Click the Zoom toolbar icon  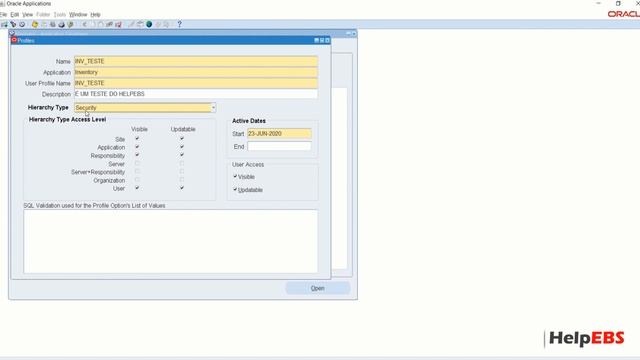pyautogui.click(x=140, y=24)
